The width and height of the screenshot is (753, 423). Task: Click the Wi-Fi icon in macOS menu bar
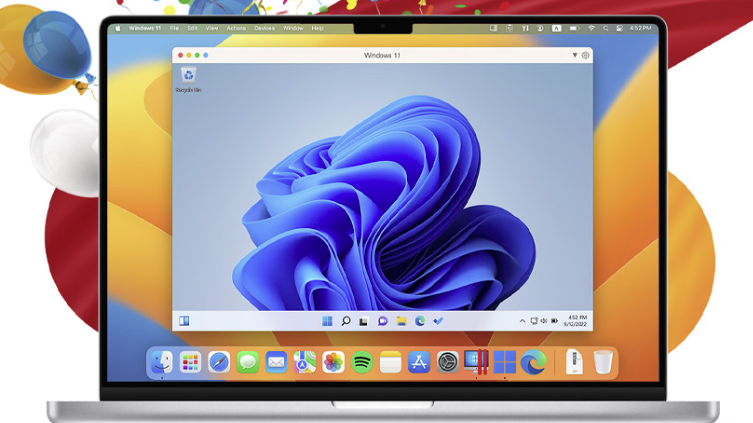click(592, 28)
